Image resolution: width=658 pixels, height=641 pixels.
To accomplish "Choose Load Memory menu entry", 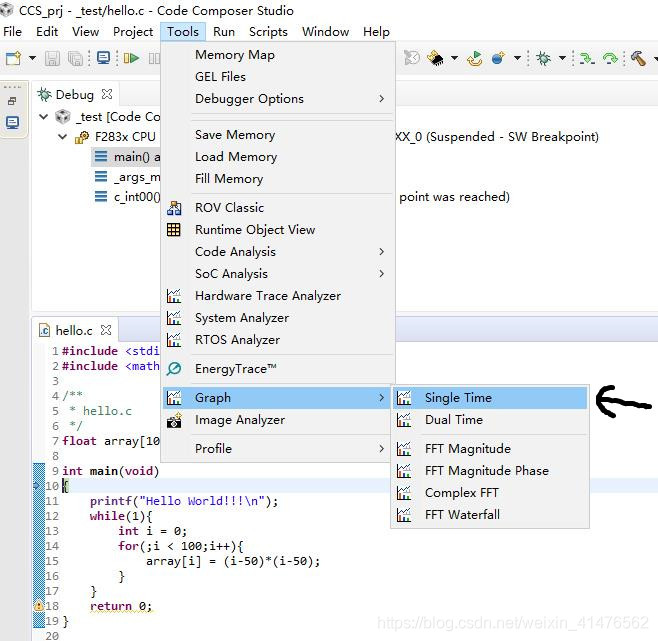I will [x=278, y=157].
